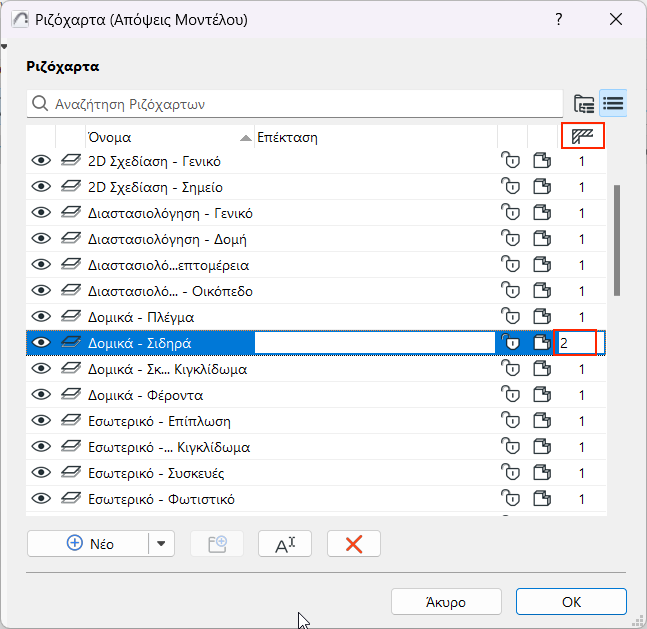Confirm with the OK button
The height and width of the screenshot is (629, 647).
(571, 602)
